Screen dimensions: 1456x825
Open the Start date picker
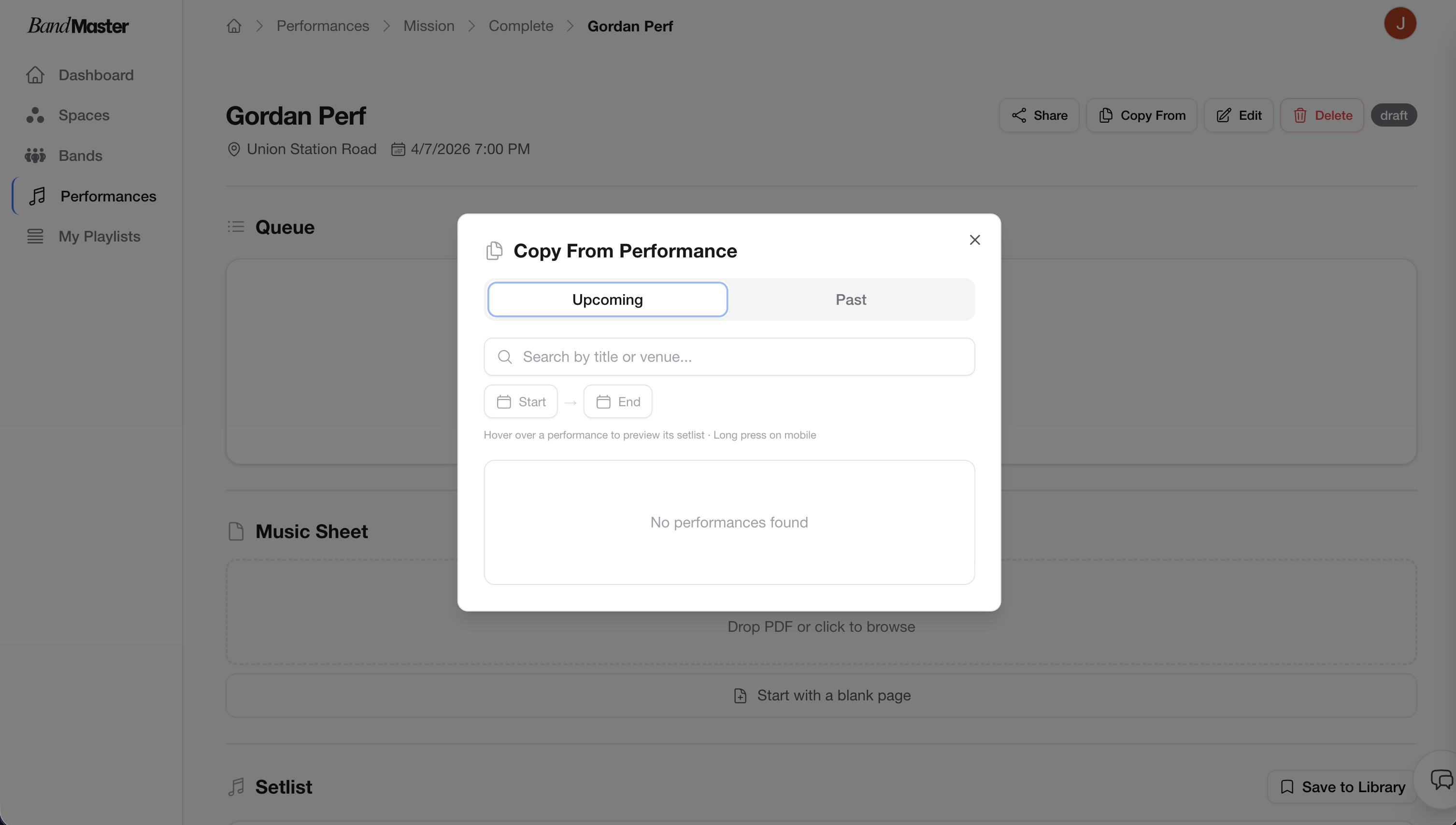(521, 402)
